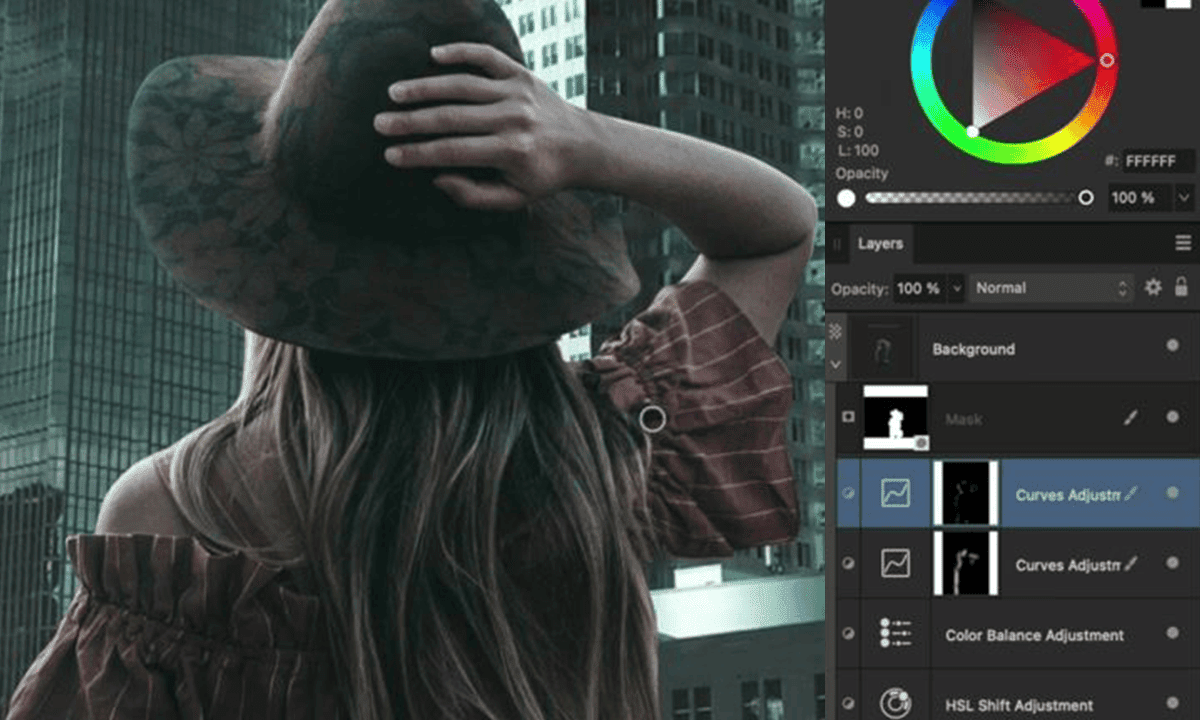Image resolution: width=1200 pixels, height=720 pixels.
Task: Click the layer lock icon
Action: [x=1183, y=287]
